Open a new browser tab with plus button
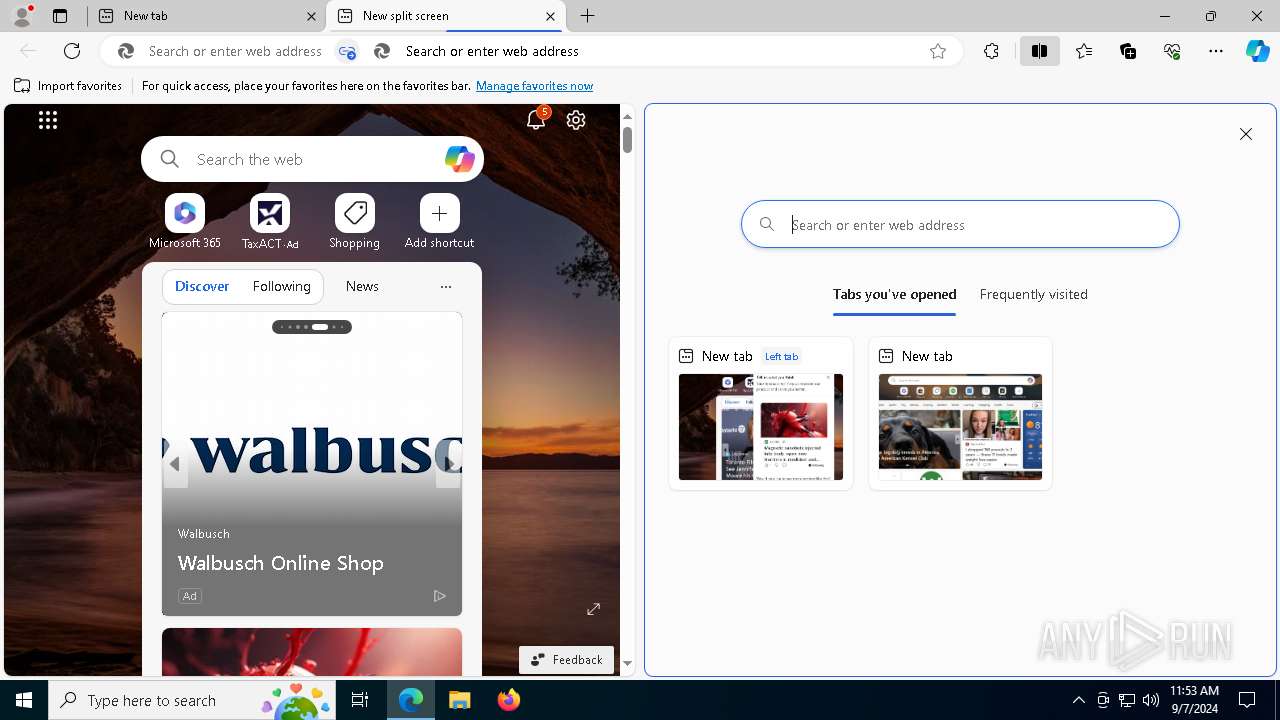 click(588, 16)
